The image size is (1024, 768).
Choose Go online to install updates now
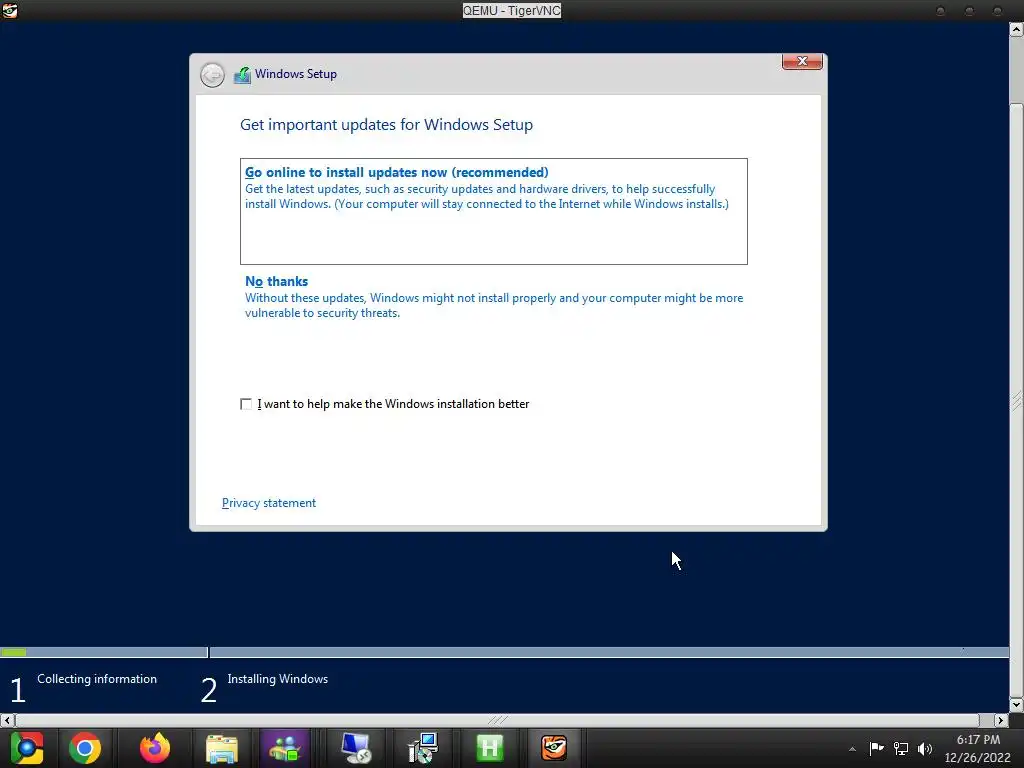494,211
